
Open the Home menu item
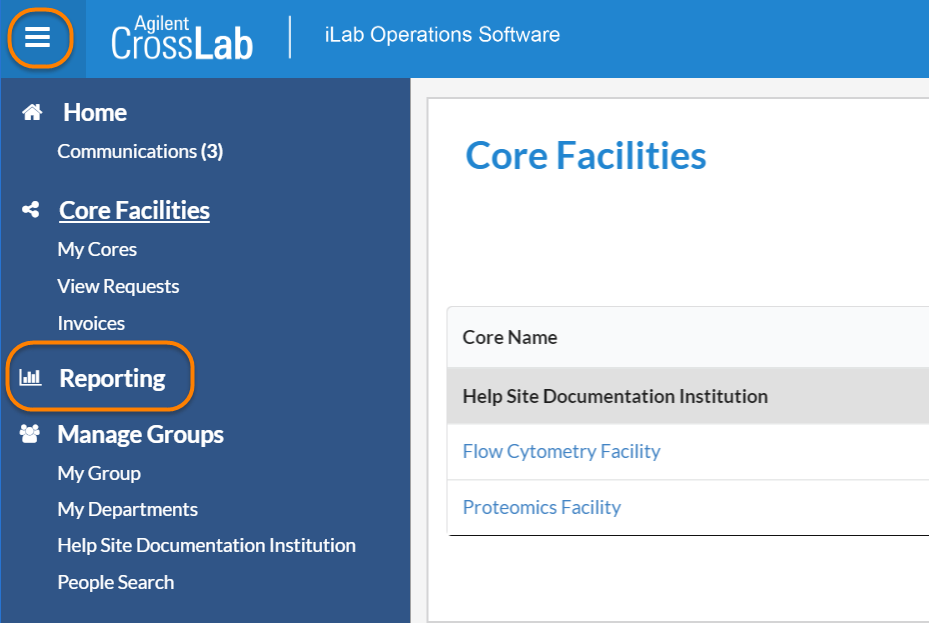[95, 113]
